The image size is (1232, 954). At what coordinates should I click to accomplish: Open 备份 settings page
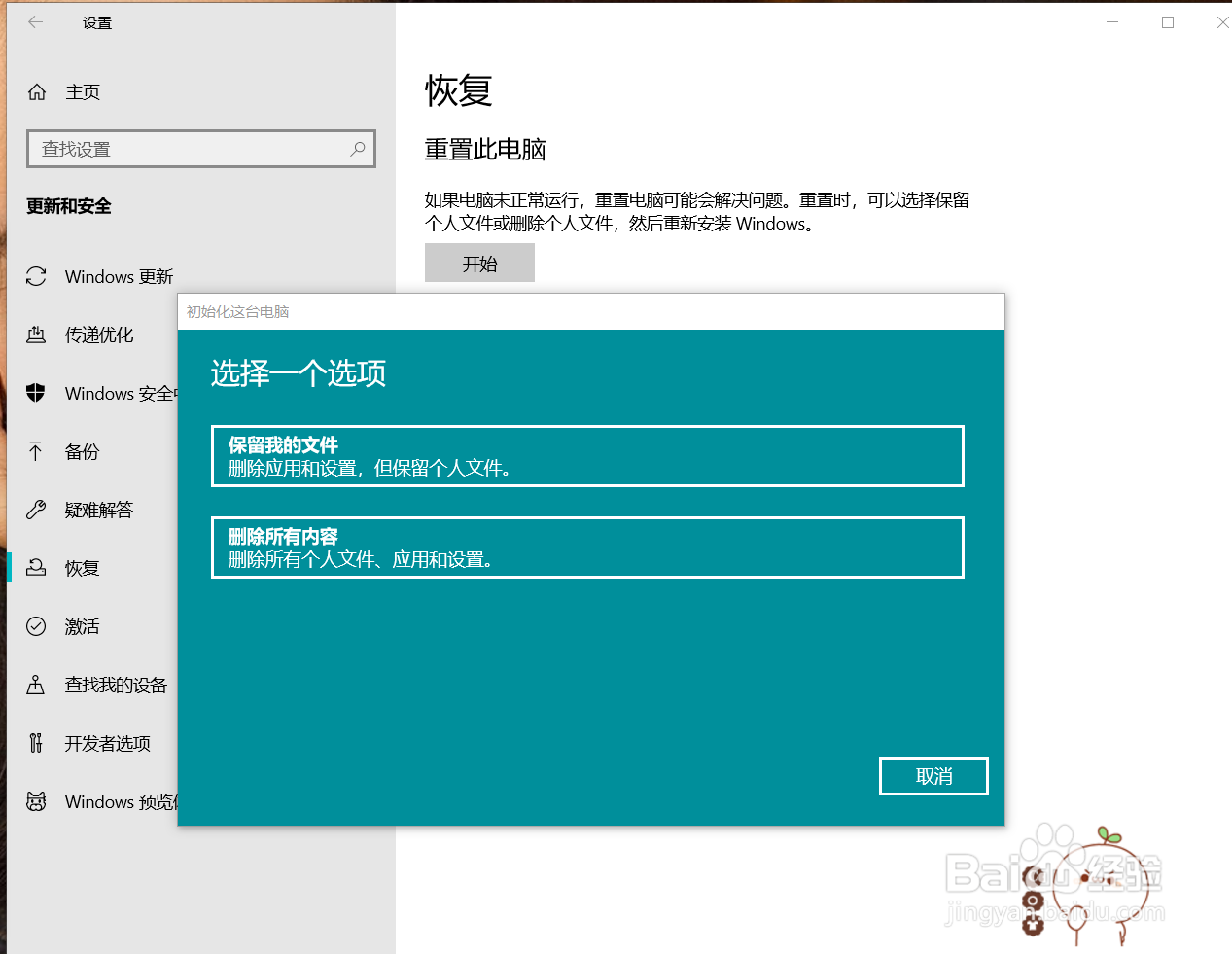click(83, 451)
